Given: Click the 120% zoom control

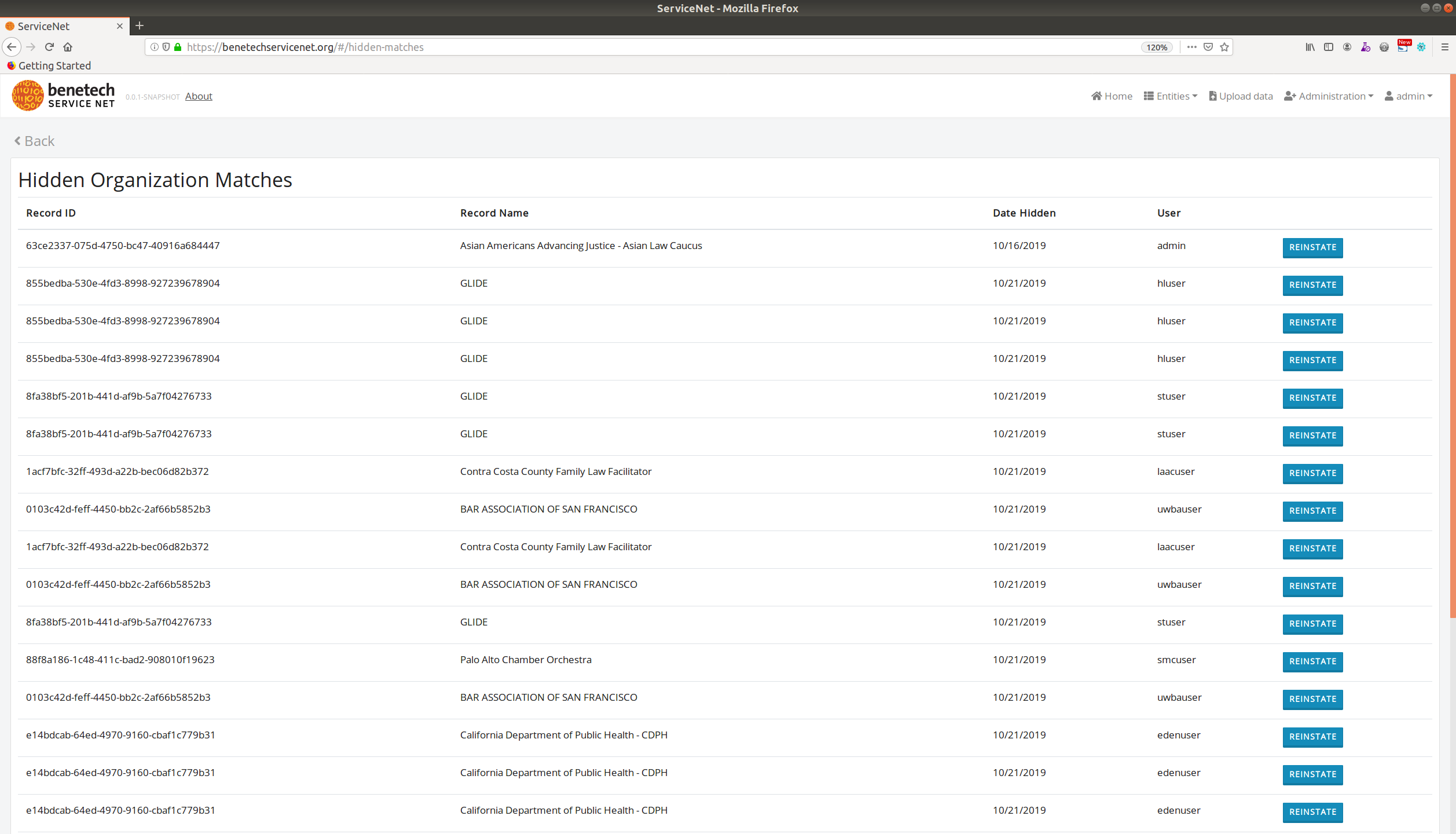Looking at the screenshot, I should [1156, 47].
